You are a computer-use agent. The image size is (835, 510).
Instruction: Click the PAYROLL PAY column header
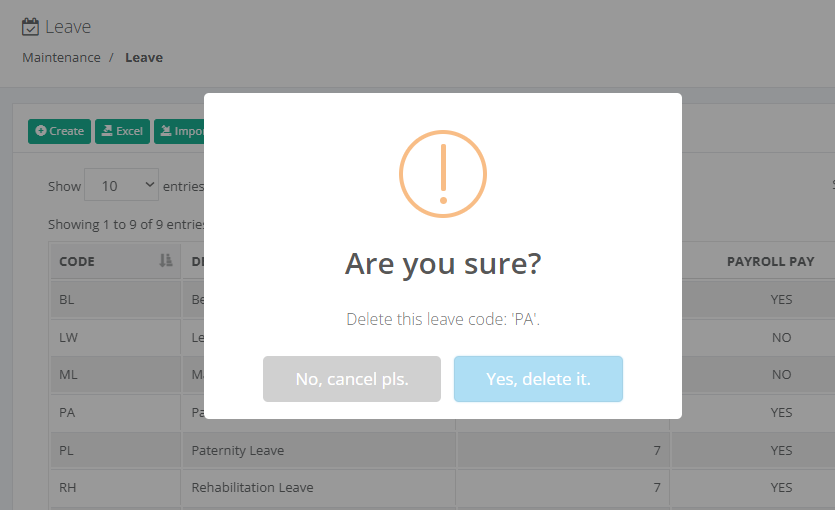[771, 261]
